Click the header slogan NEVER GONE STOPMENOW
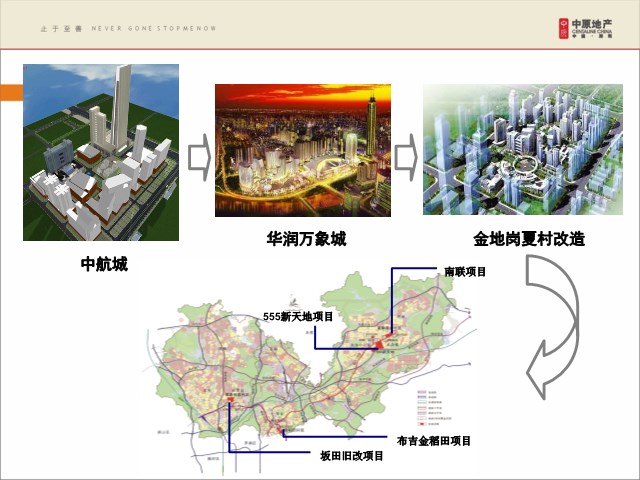Screen dimensions: 640x480 point(154,29)
